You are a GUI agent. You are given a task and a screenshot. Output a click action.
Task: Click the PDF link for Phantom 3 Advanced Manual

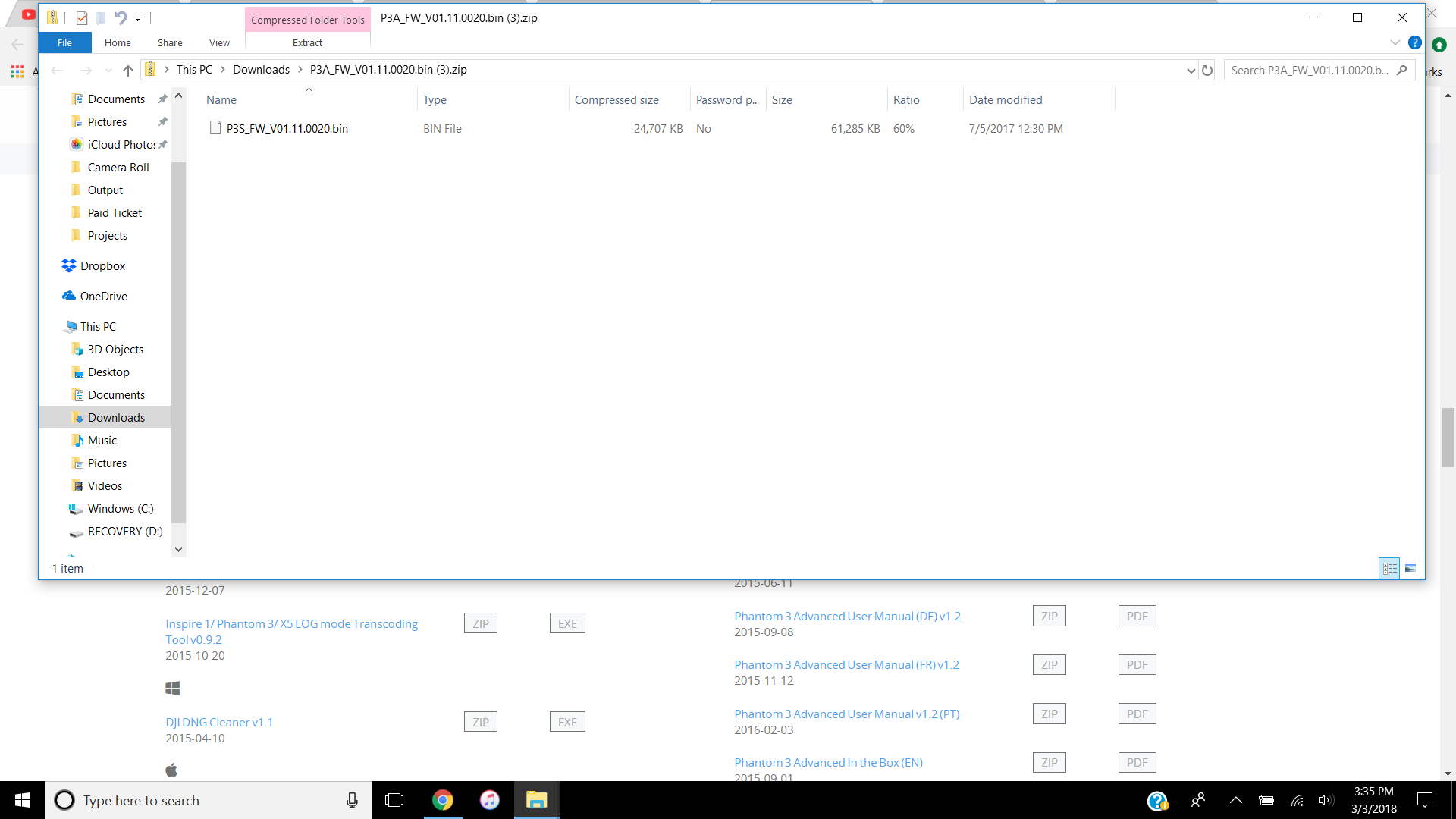coord(1137,616)
